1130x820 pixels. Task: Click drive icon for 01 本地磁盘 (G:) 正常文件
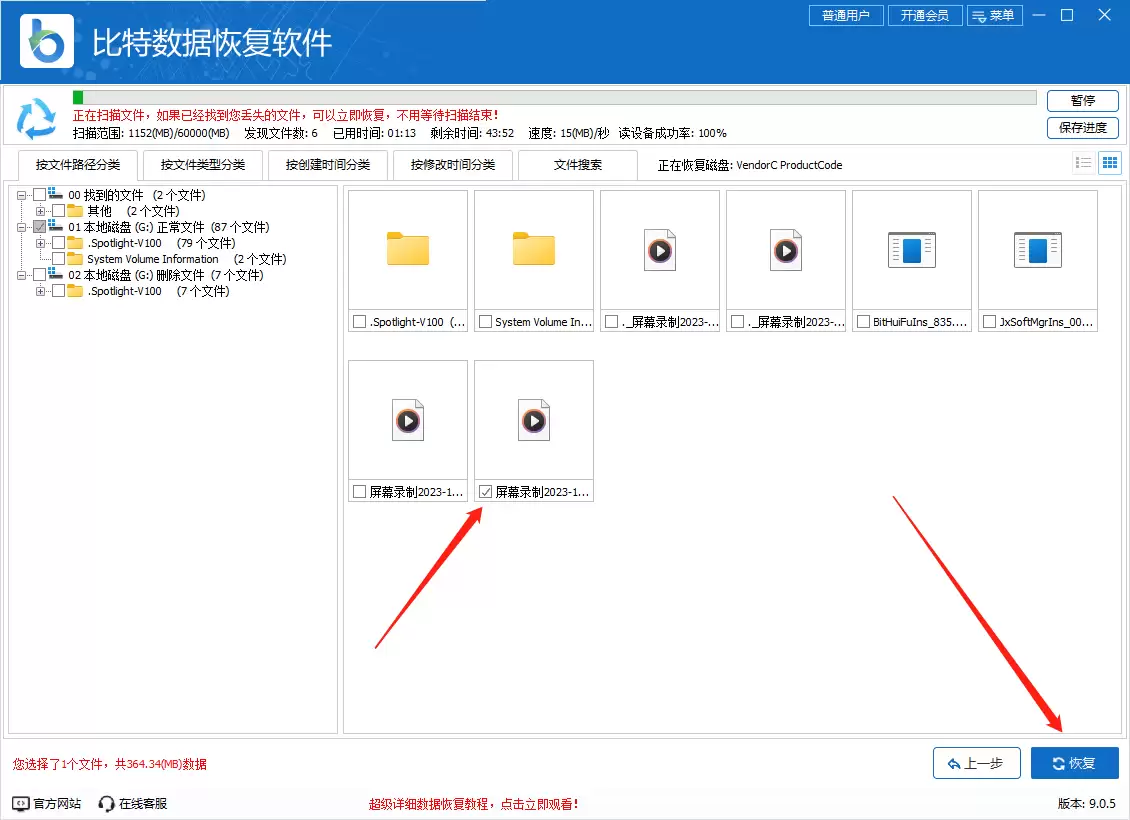coord(55,226)
